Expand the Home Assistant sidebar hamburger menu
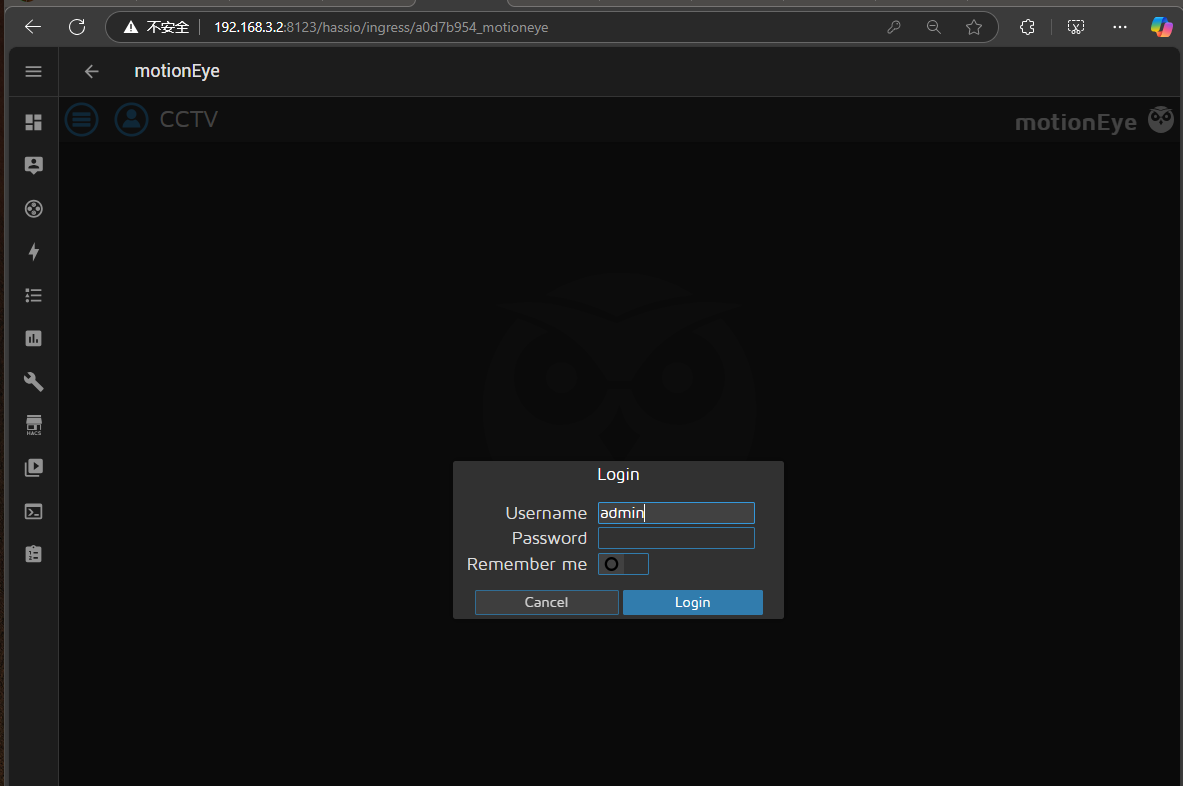The image size is (1183, 786). pyautogui.click(x=34, y=71)
